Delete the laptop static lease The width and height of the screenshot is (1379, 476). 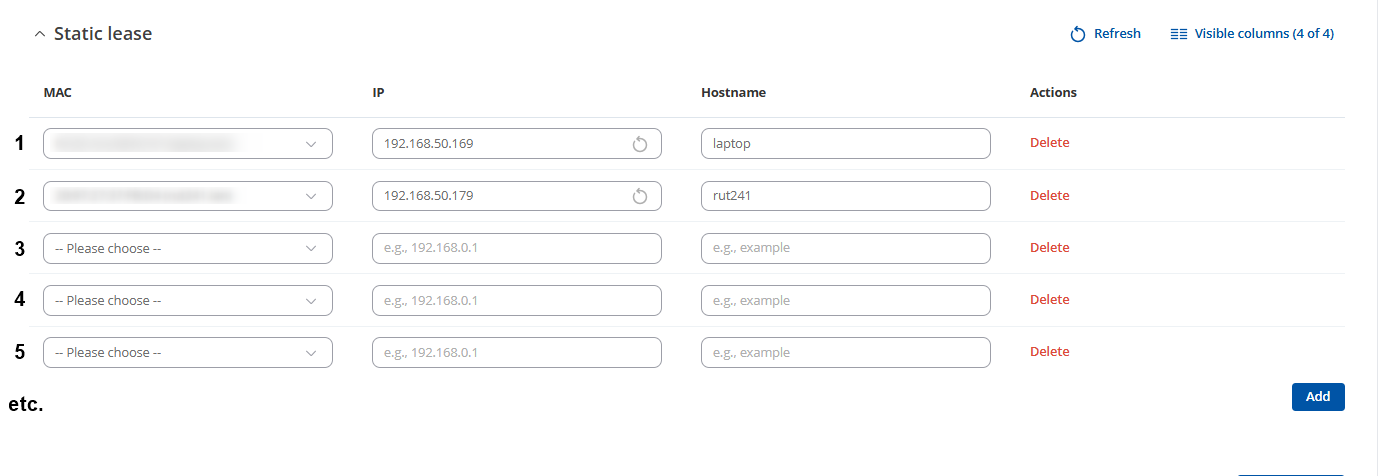(1049, 143)
